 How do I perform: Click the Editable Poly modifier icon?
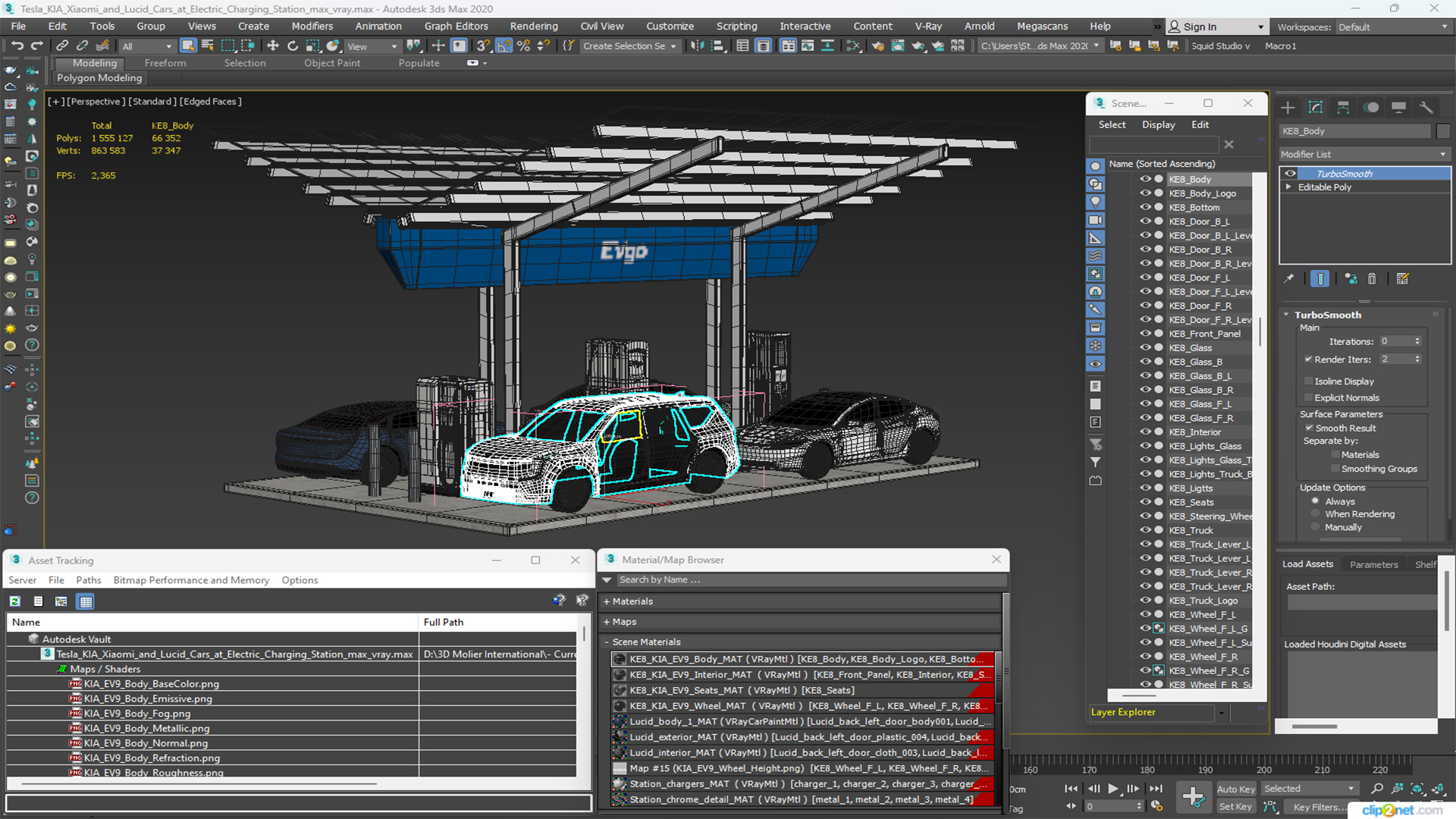click(x=1292, y=187)
